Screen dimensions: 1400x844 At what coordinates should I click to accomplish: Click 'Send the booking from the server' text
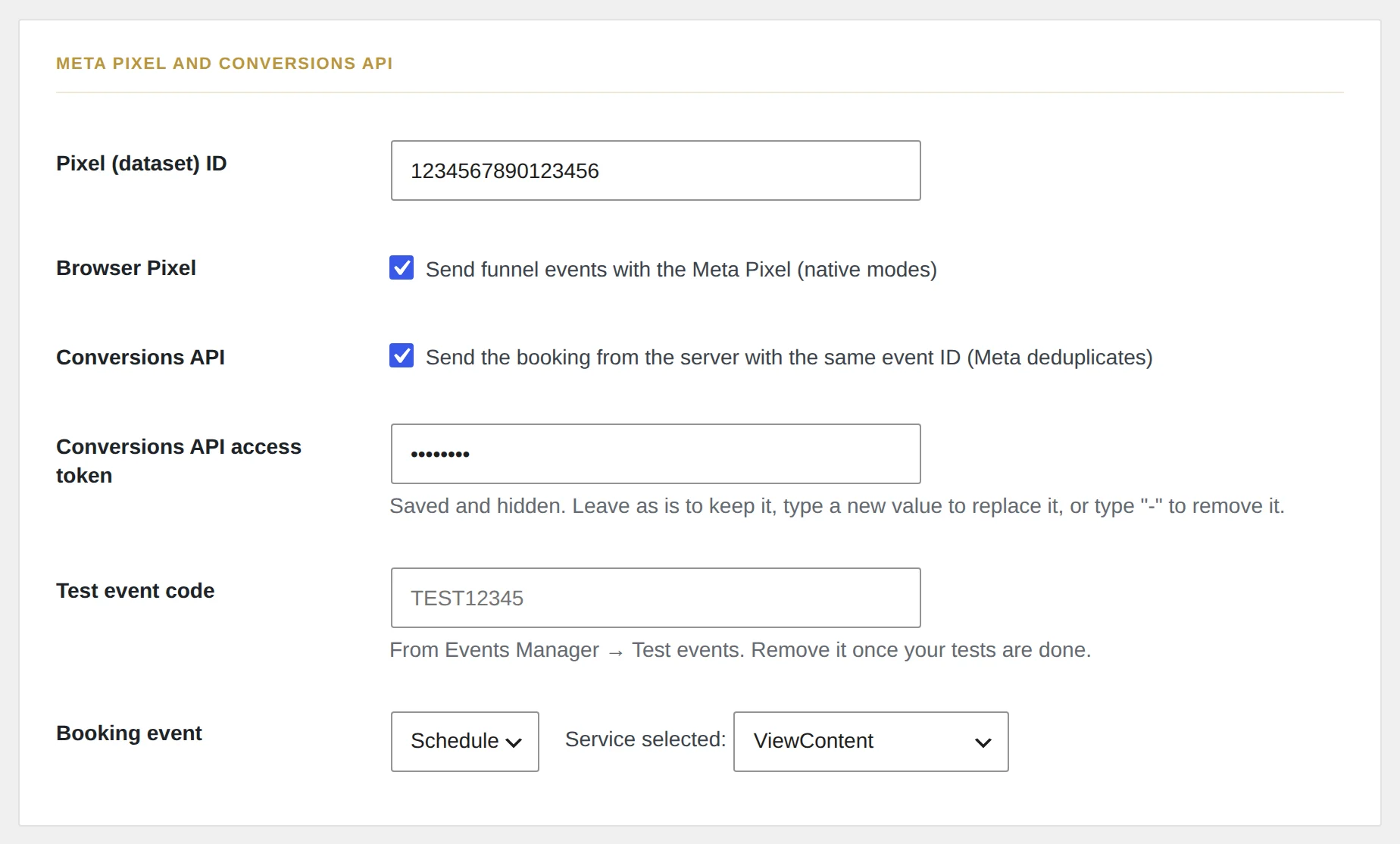coord(789,358)
